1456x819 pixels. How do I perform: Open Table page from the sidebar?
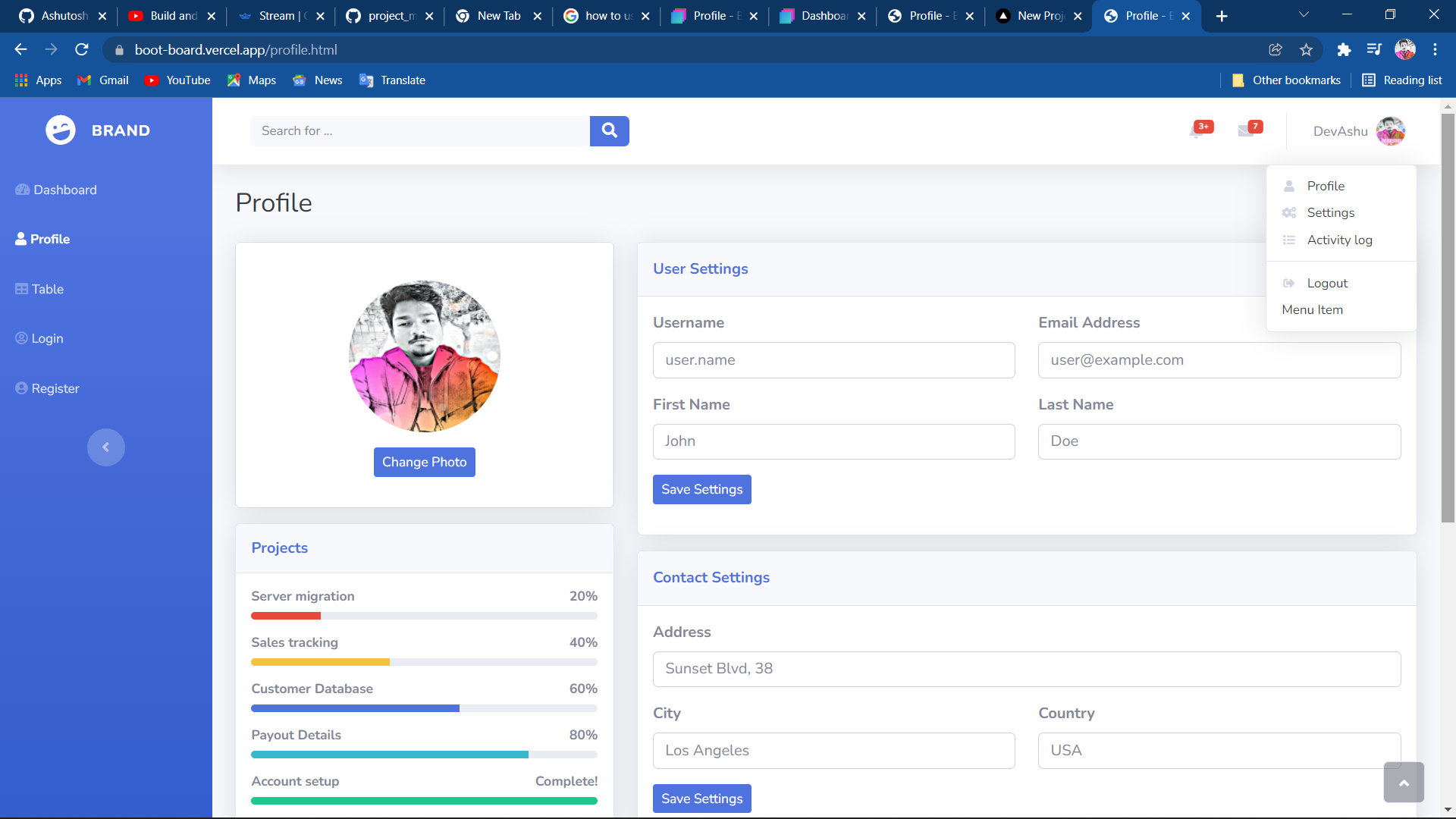(x=39, y=290)
